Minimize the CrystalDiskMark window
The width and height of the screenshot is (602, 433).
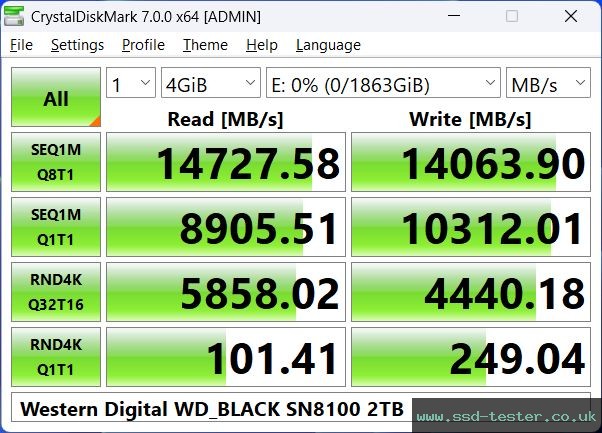(454, 16)
